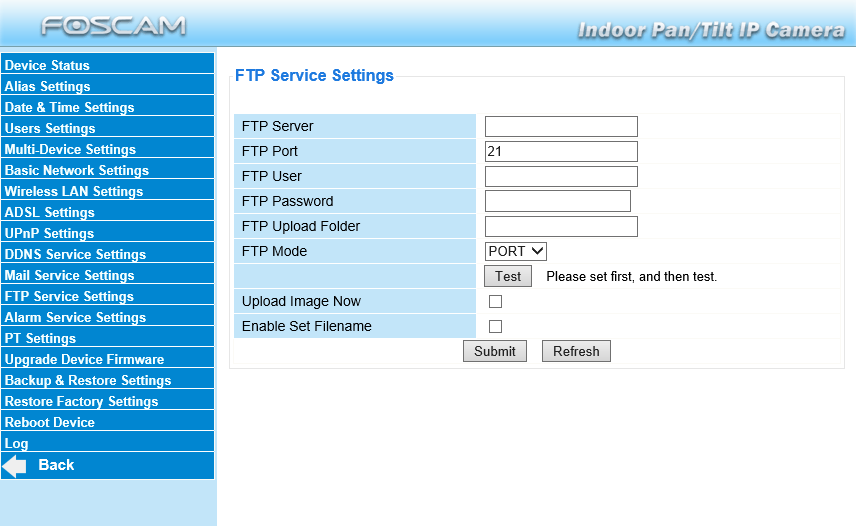Click the Back arrow icon

(15, 466)
